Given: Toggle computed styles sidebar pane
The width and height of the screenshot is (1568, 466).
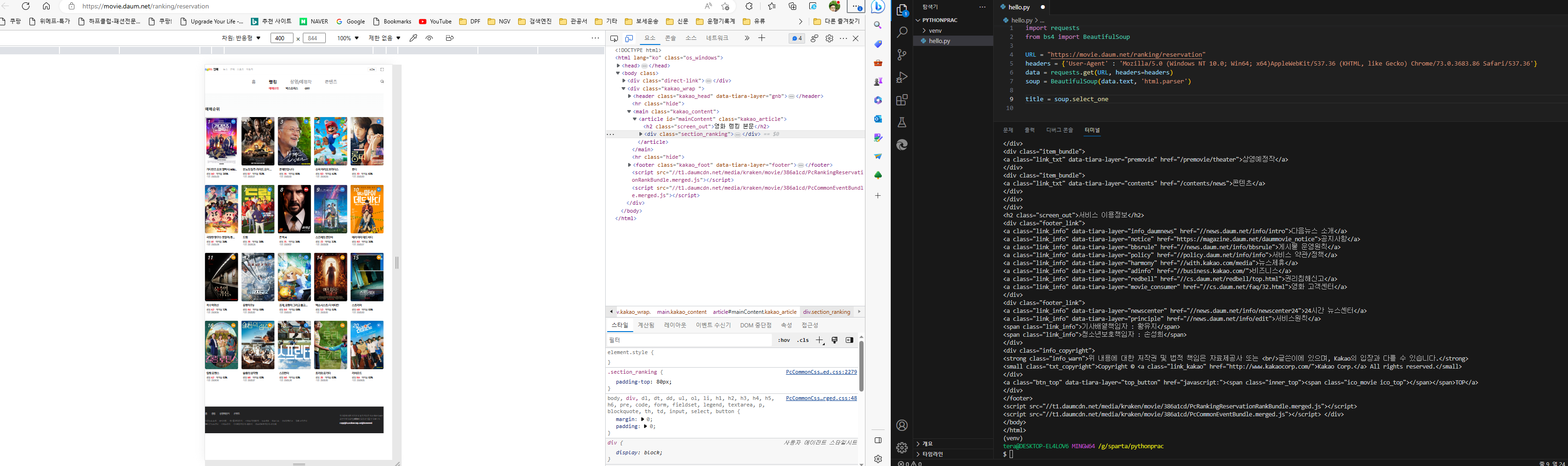Looking at the screenshot, I should [849, 340].
